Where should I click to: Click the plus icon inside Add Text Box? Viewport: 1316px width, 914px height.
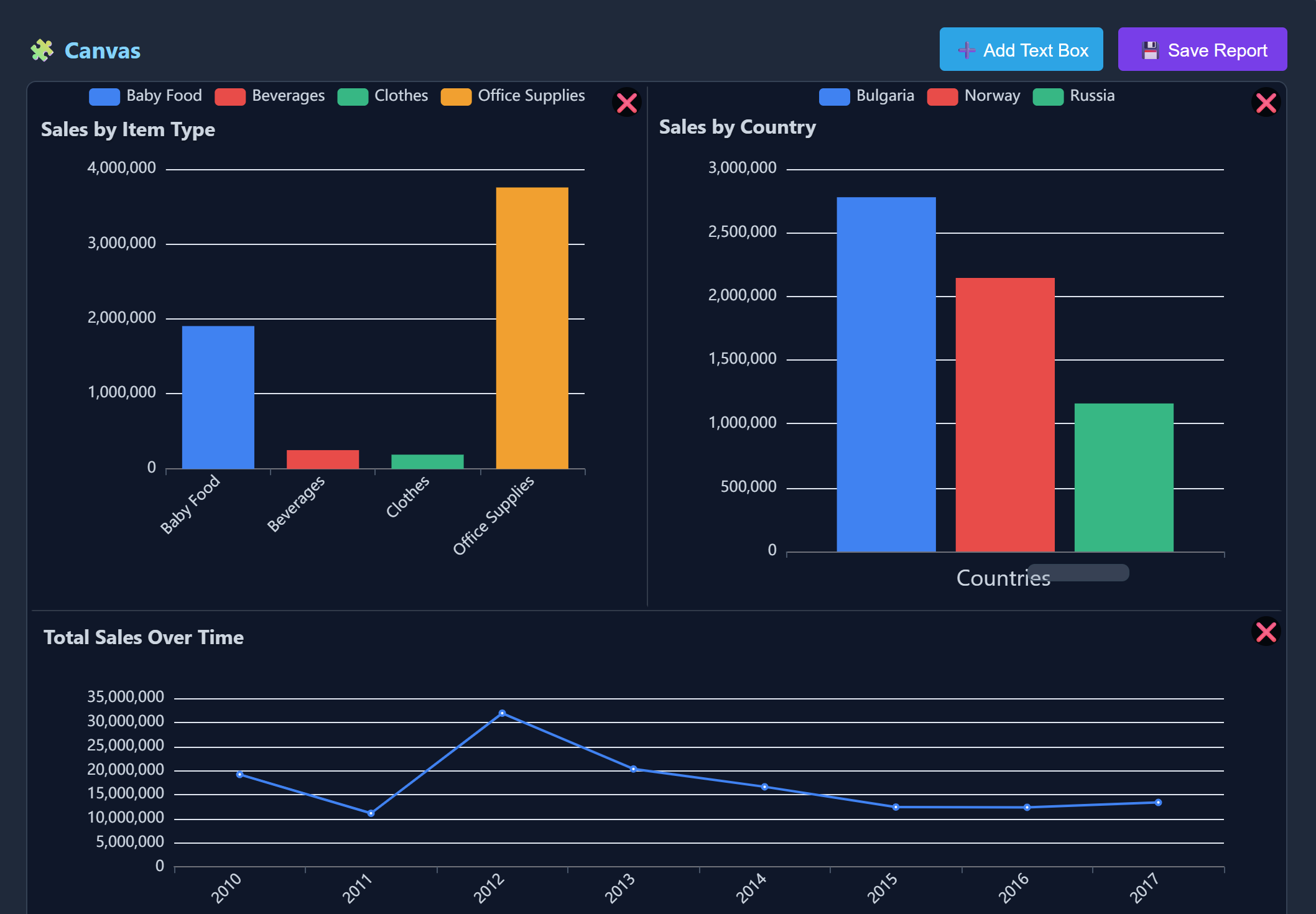tap(965, 49)
